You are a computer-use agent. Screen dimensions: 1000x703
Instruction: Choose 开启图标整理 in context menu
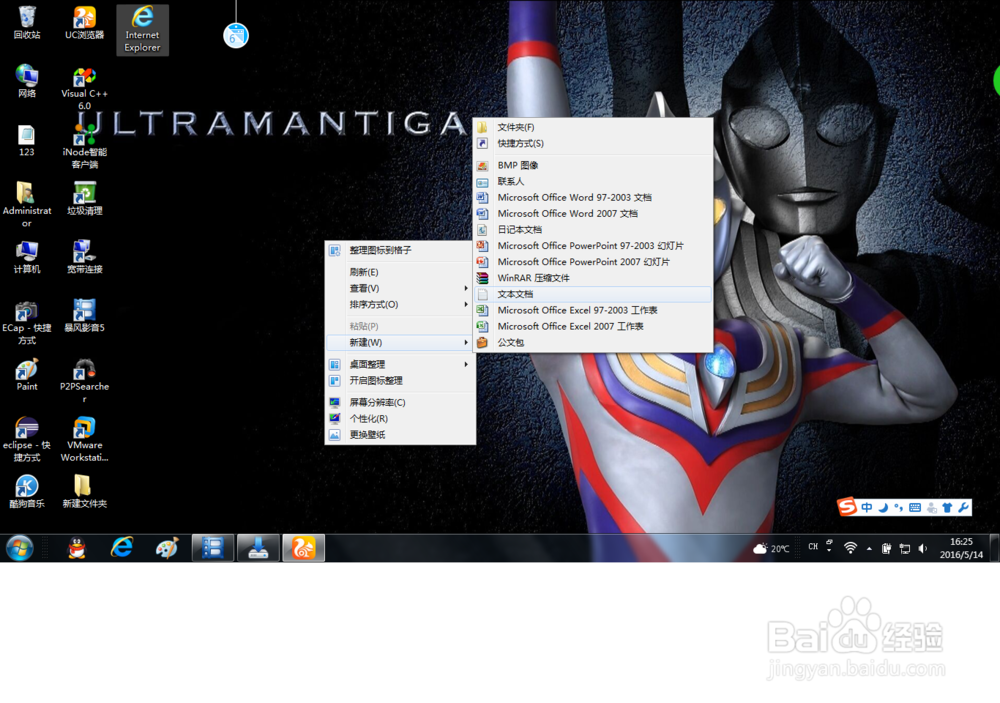tap(401, 380)
